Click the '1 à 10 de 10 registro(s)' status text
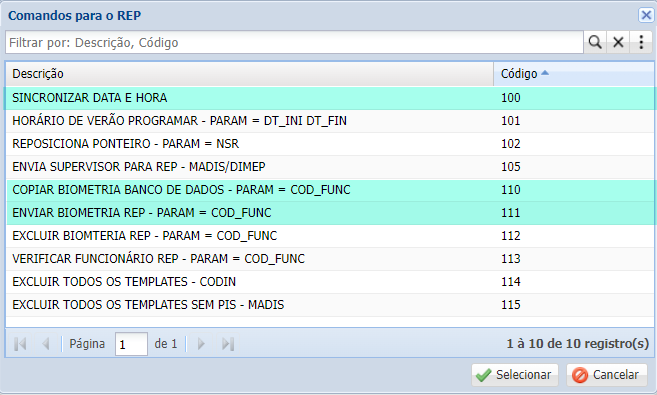This screenshot has width=657, height=395. (578, 344)
